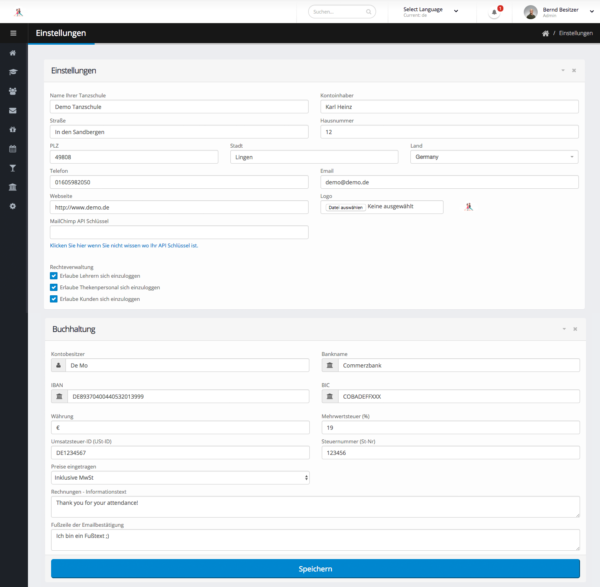This screenshot has width=600, height=587.
Task: Click the Währung field showing €
Action: 180,427
